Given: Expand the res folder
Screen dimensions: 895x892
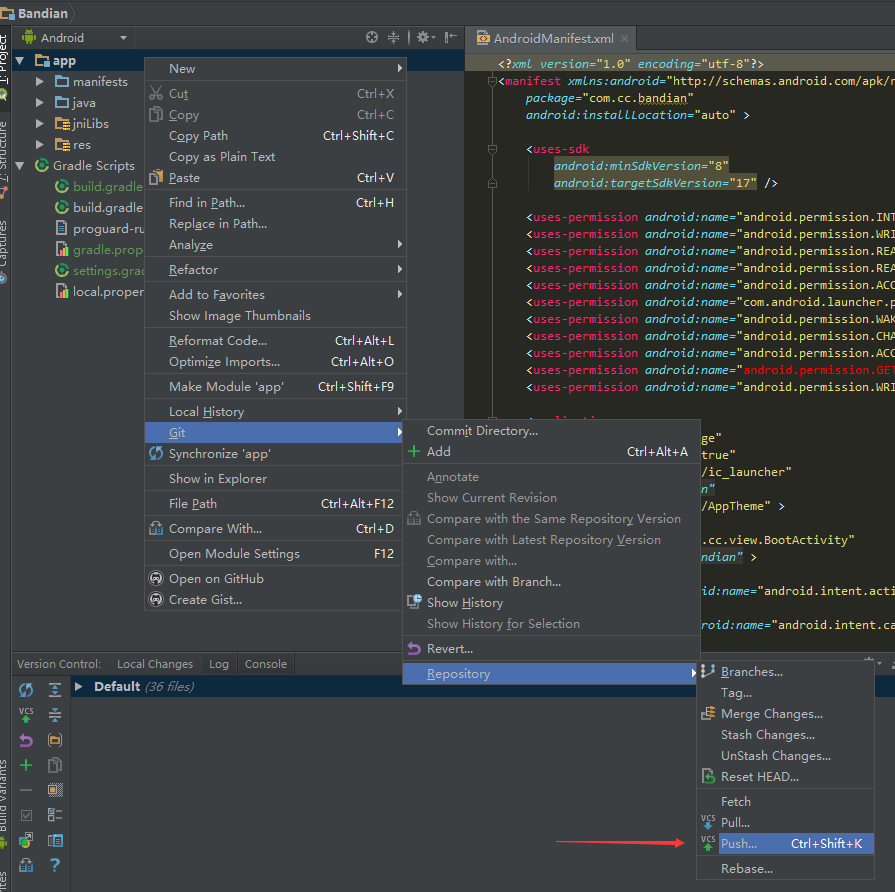Looking at the screenshot, I should [39, 145].
